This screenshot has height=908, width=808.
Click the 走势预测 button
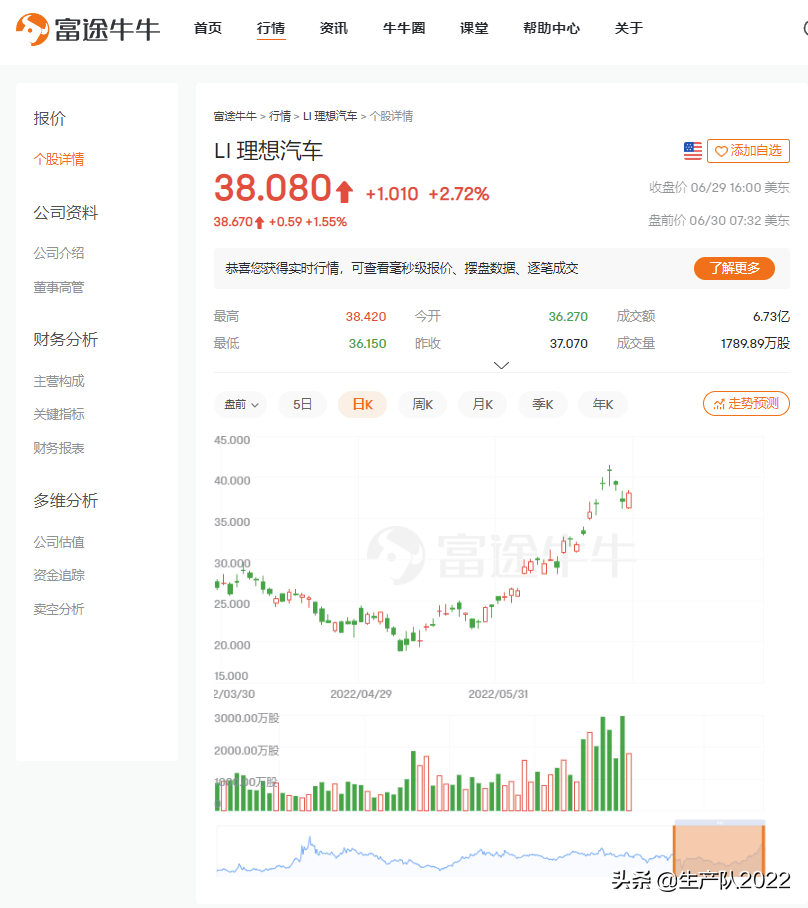click(746, 404)
